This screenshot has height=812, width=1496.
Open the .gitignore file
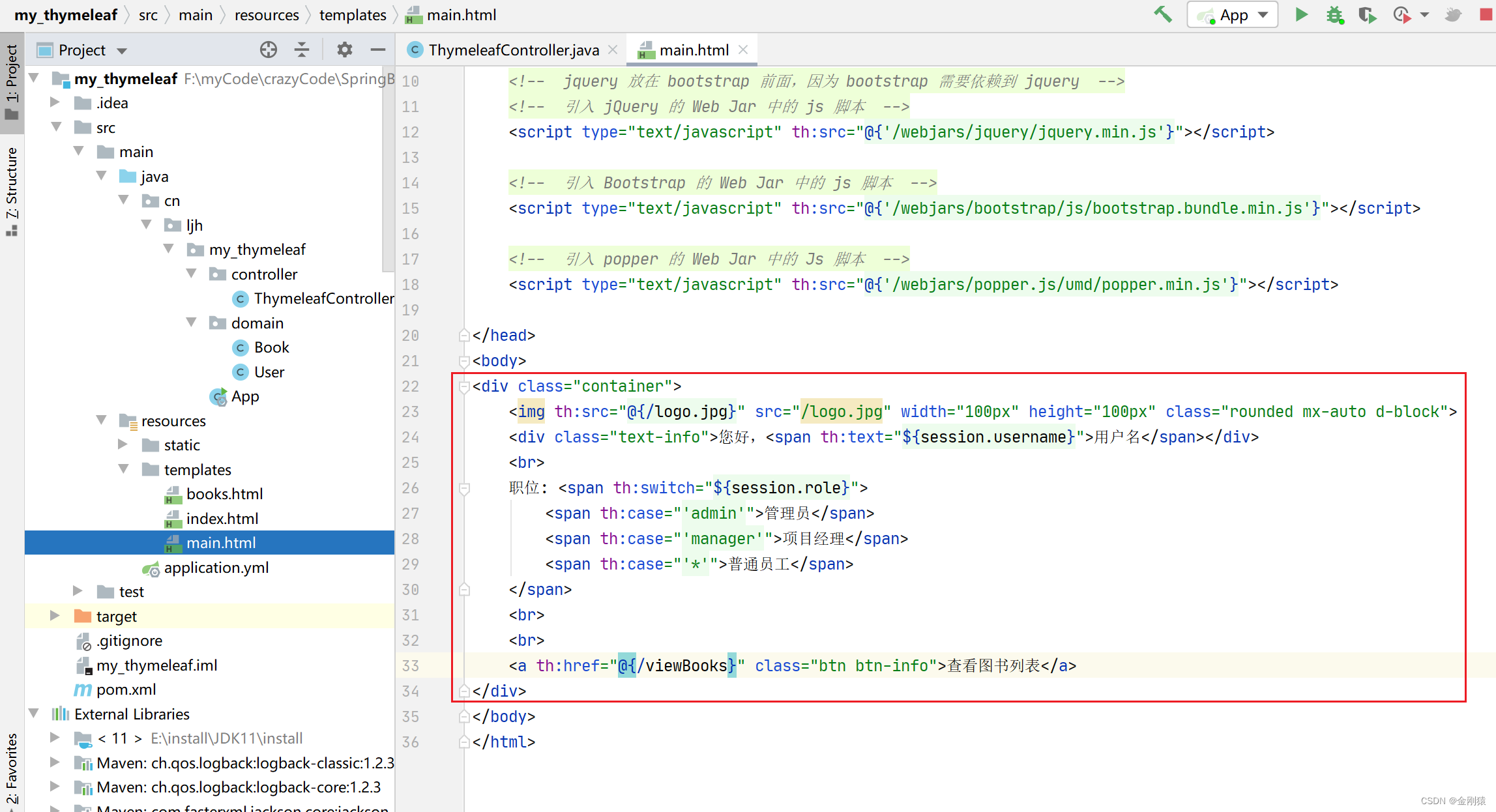coord(119,641)
